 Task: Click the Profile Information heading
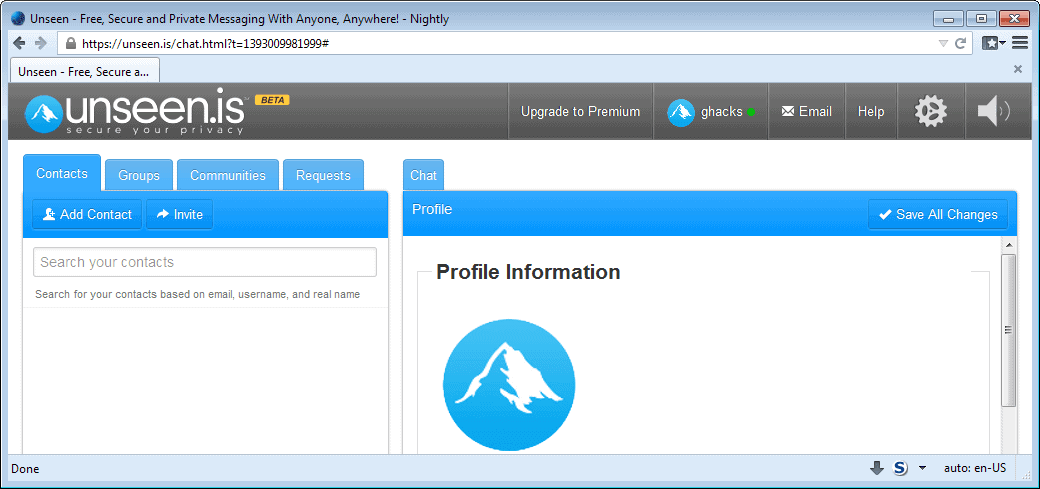click(528, 272)
